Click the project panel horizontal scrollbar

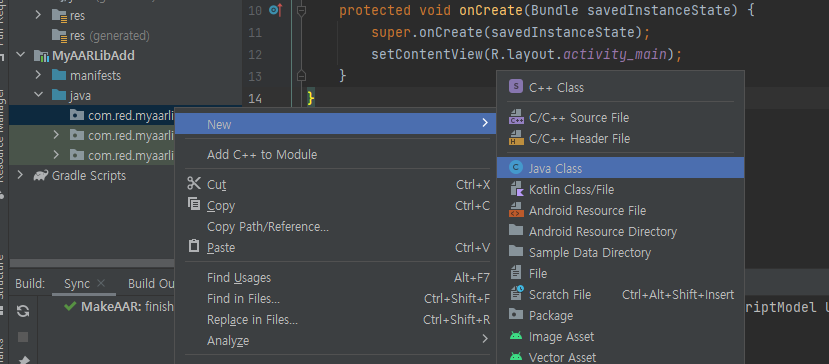[x=93, y=263]
